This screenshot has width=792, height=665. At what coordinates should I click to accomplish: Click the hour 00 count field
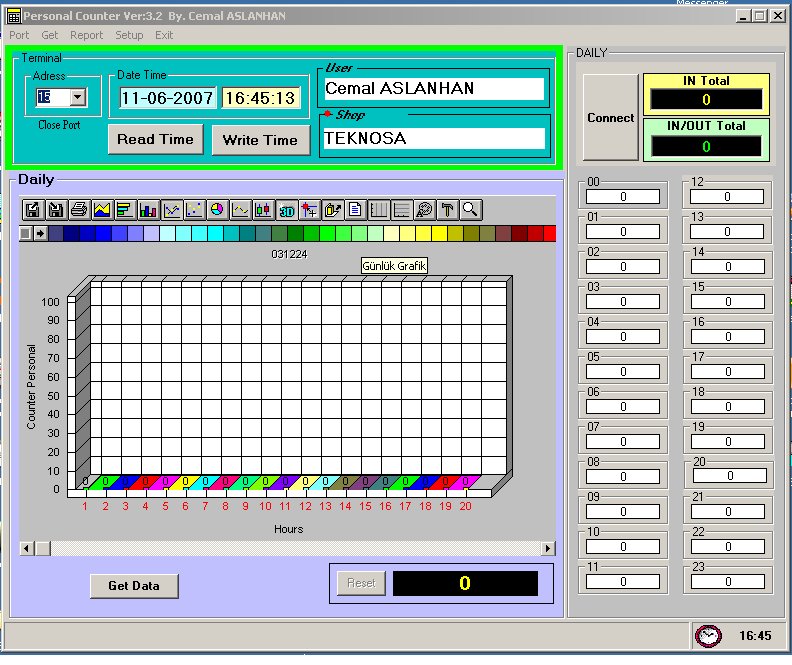(x=623, y=196)
